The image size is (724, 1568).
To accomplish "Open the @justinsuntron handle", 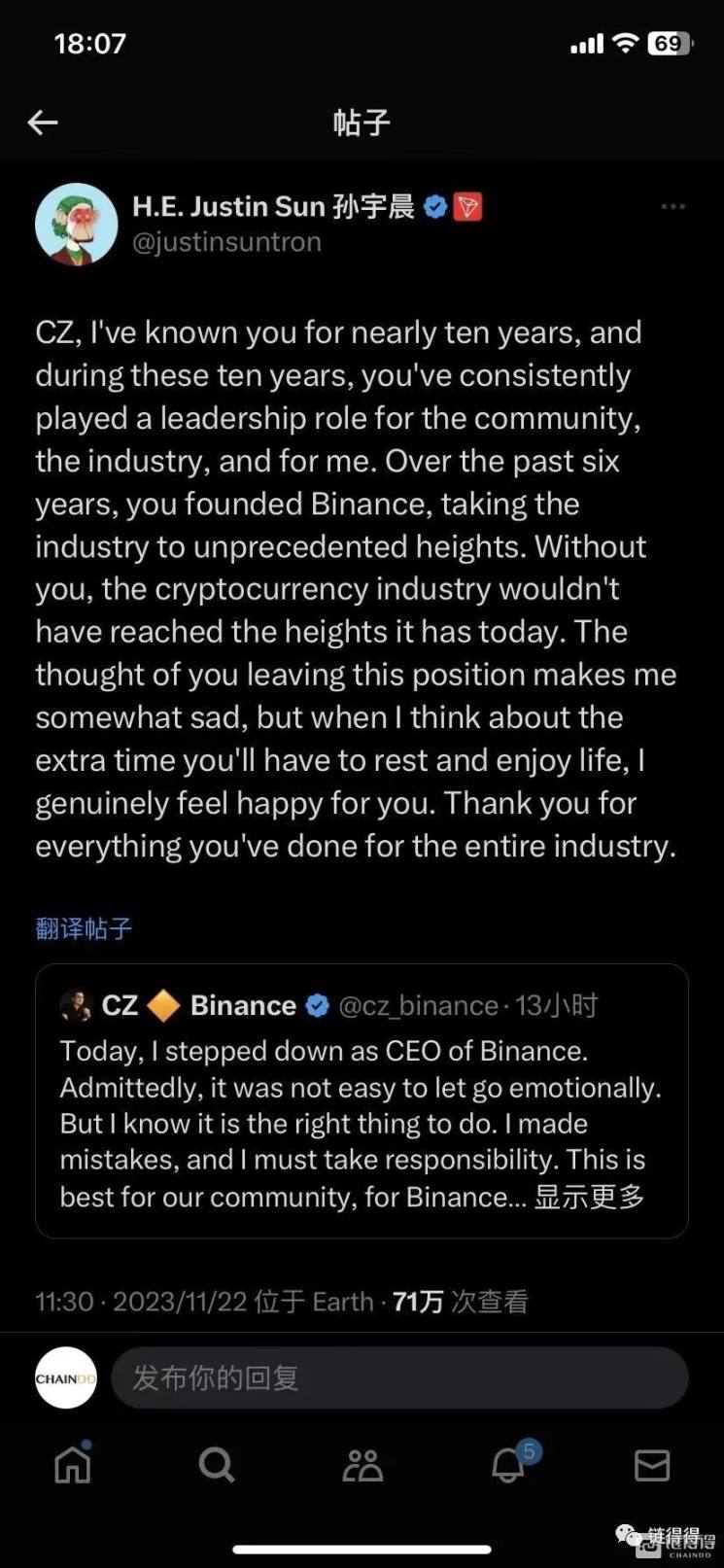I will tap(226, 242).
